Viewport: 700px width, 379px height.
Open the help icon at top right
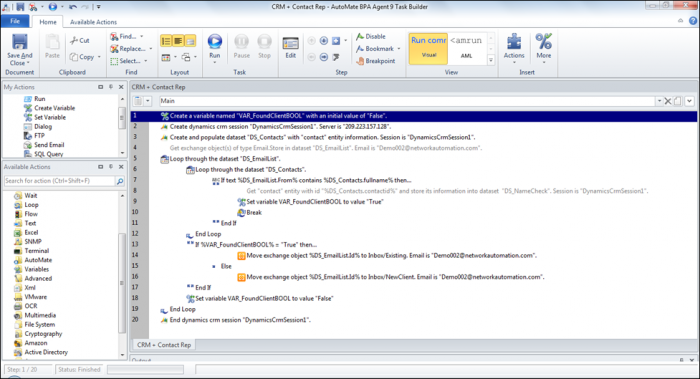coord(693,21)
